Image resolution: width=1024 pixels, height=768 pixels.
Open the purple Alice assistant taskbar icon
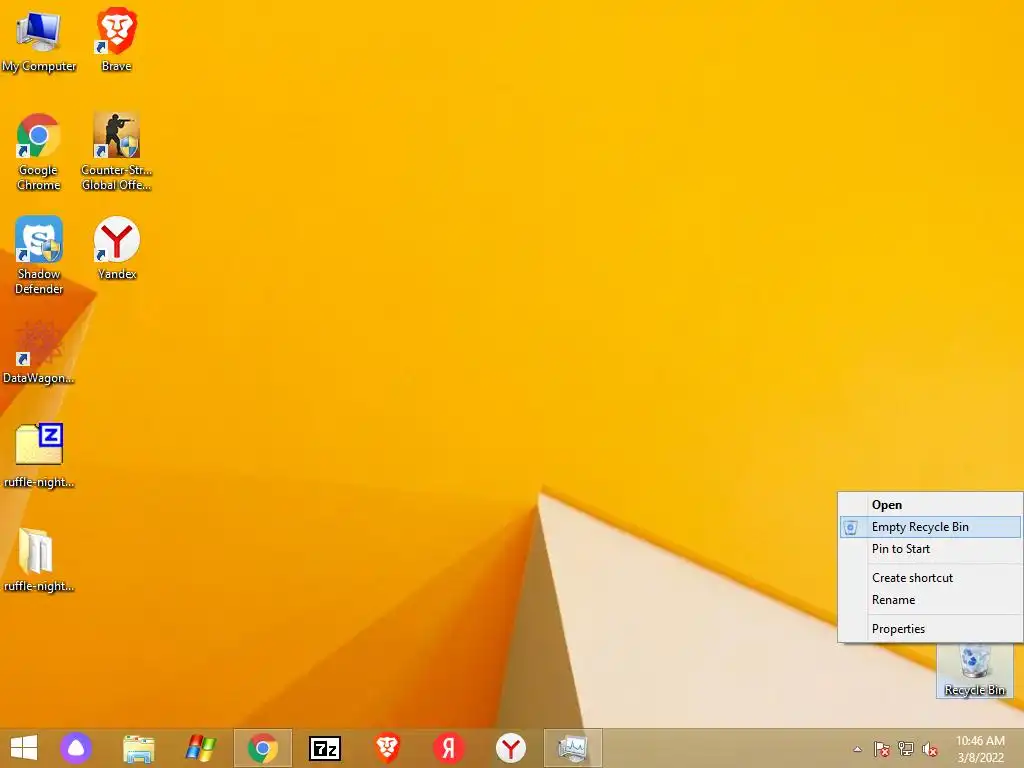[x=76, y=748]
